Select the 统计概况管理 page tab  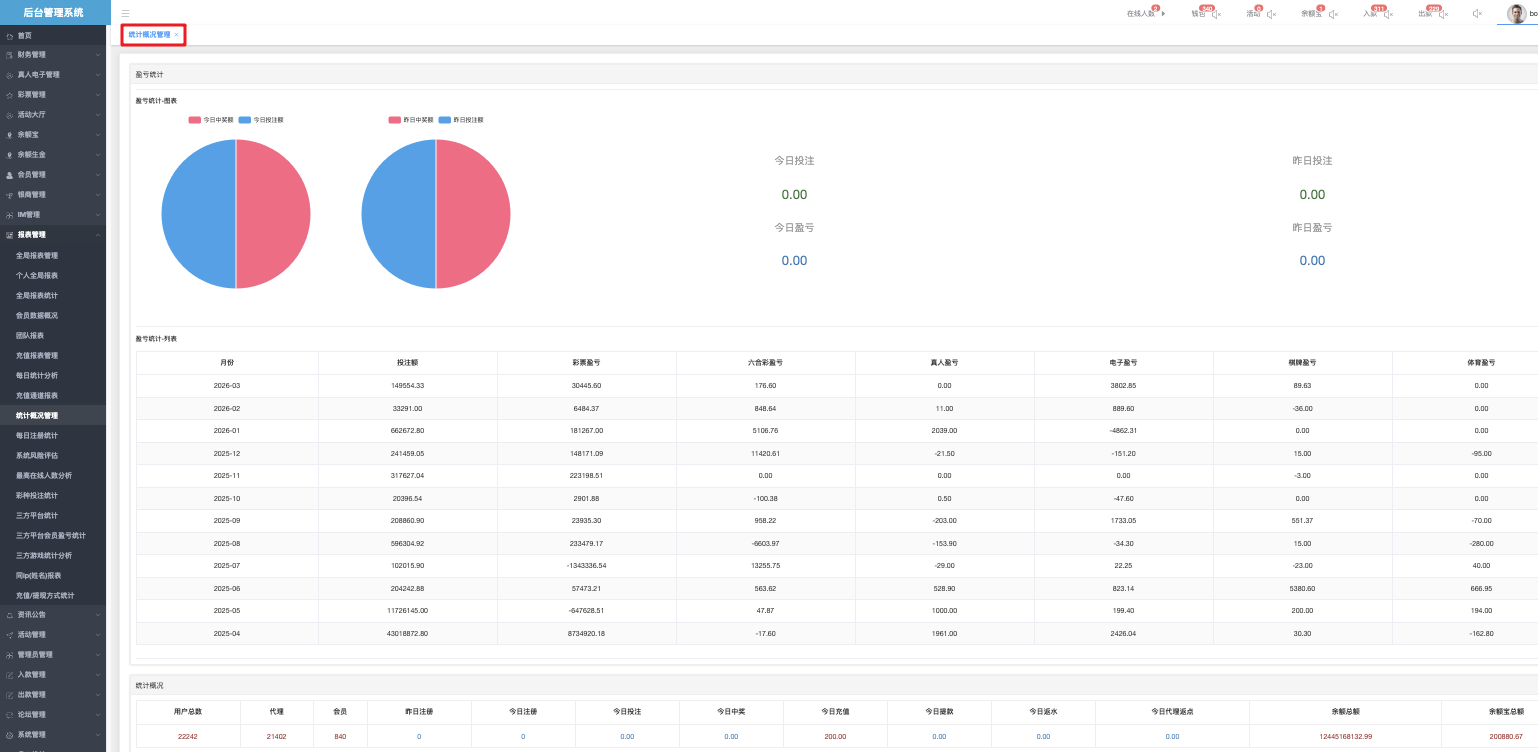[149, 35]
